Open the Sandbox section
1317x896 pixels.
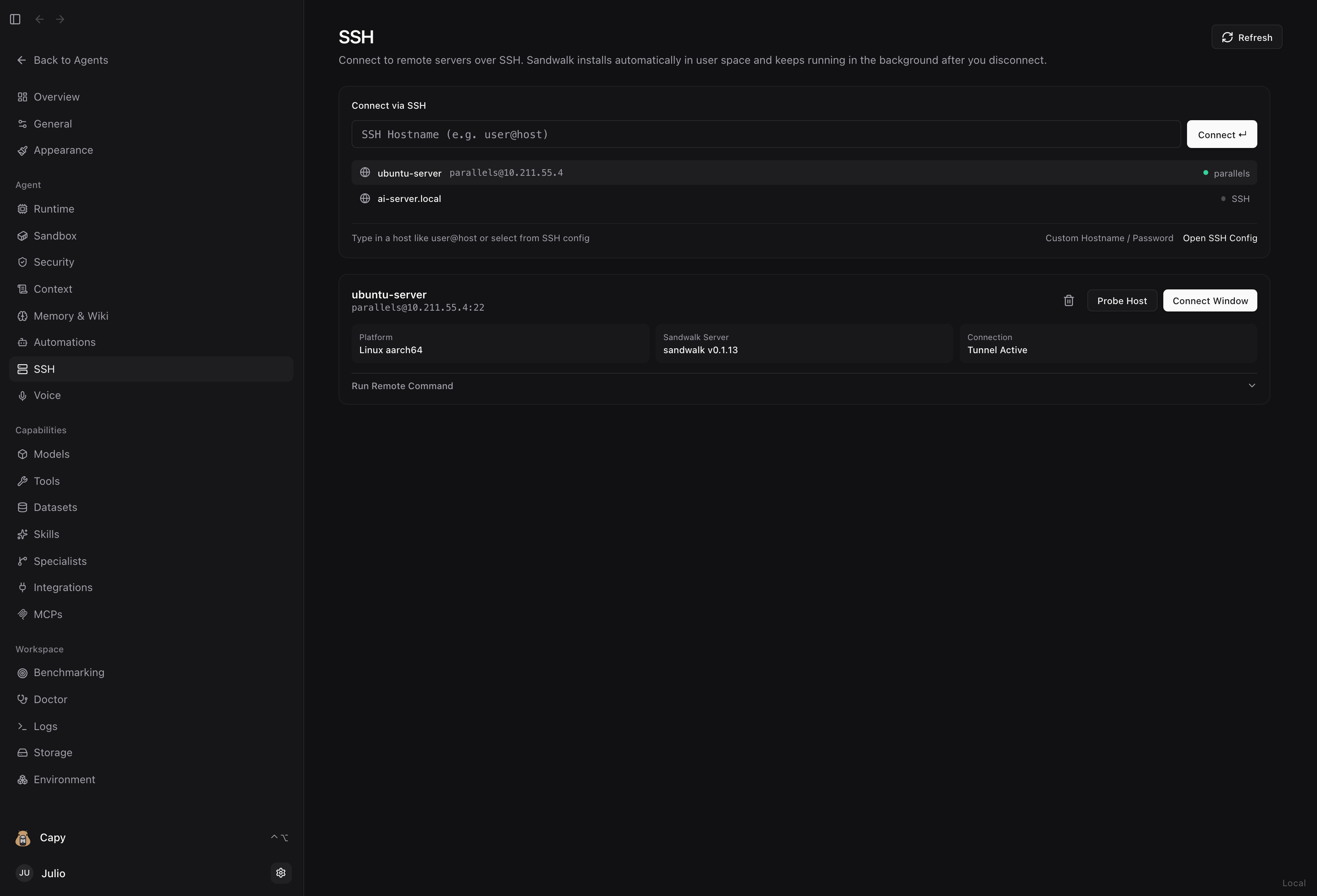(x=151, y=236)
